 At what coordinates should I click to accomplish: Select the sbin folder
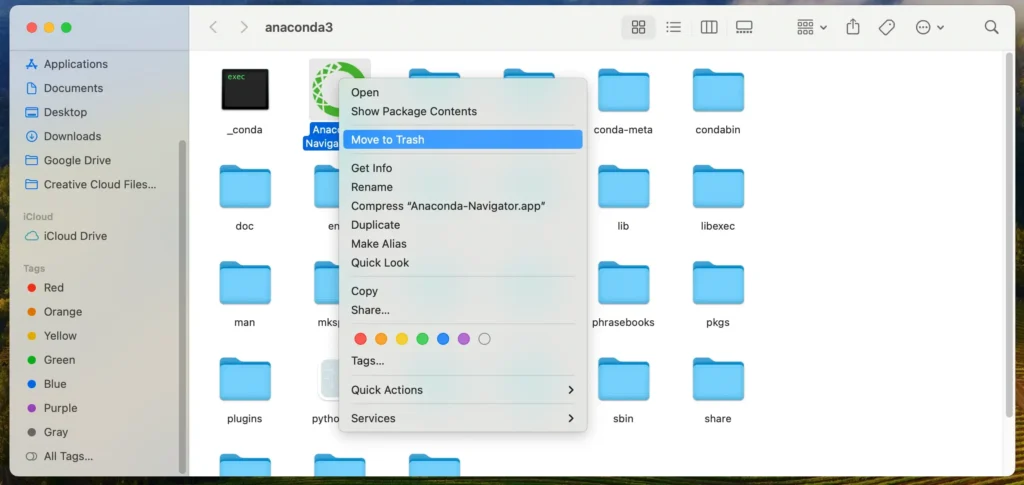pyautogui.click(x=623, y=379)
